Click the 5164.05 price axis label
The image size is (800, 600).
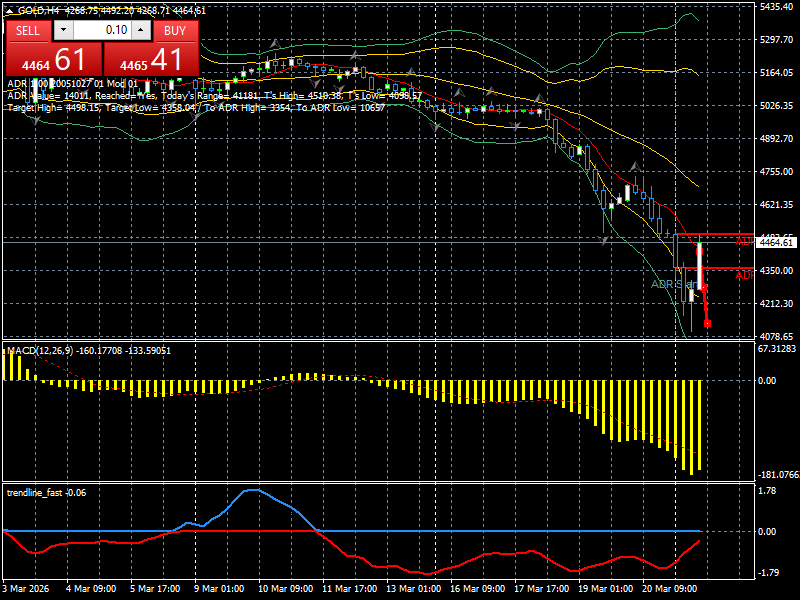(777, 72)
